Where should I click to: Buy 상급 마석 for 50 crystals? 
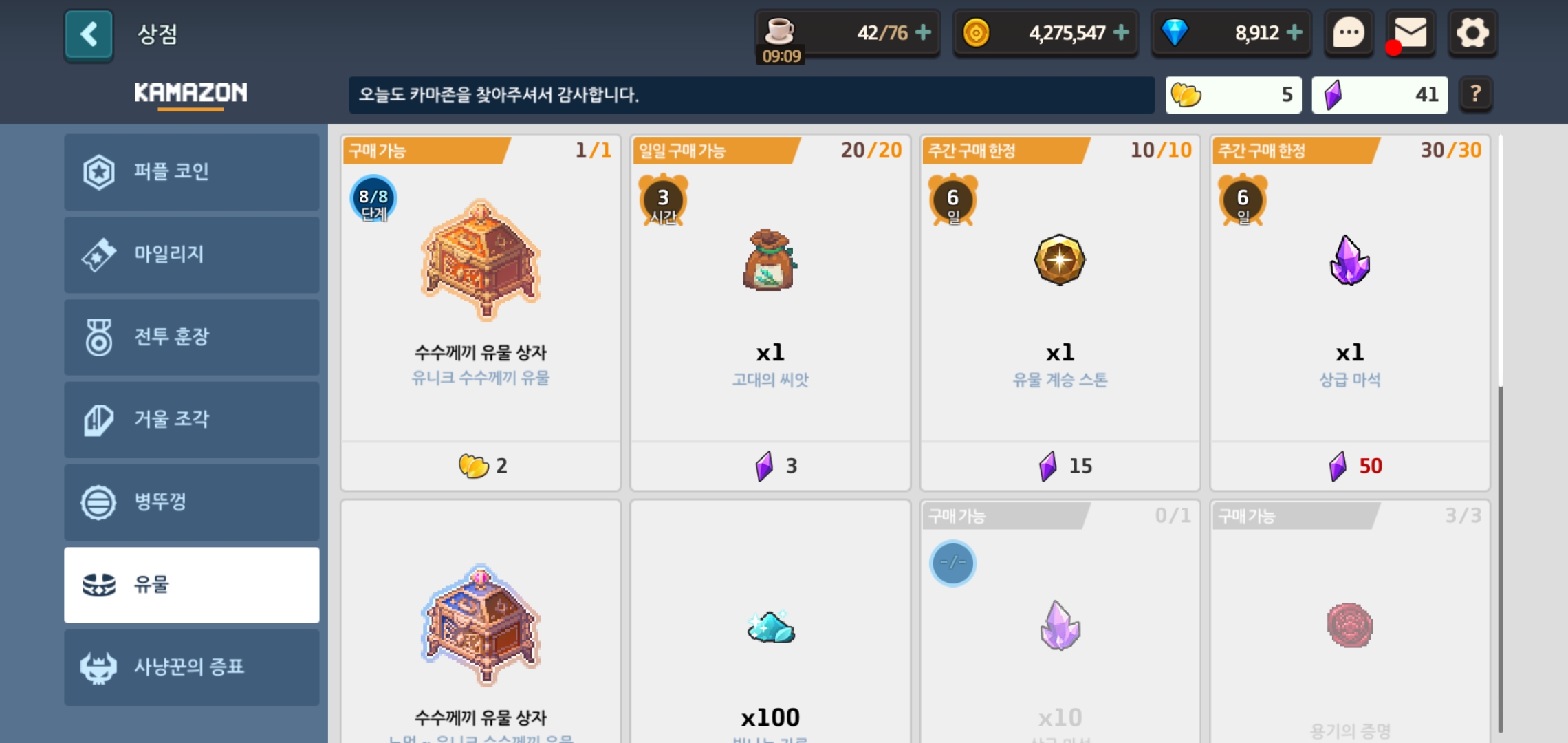[x=1350, y=466]
